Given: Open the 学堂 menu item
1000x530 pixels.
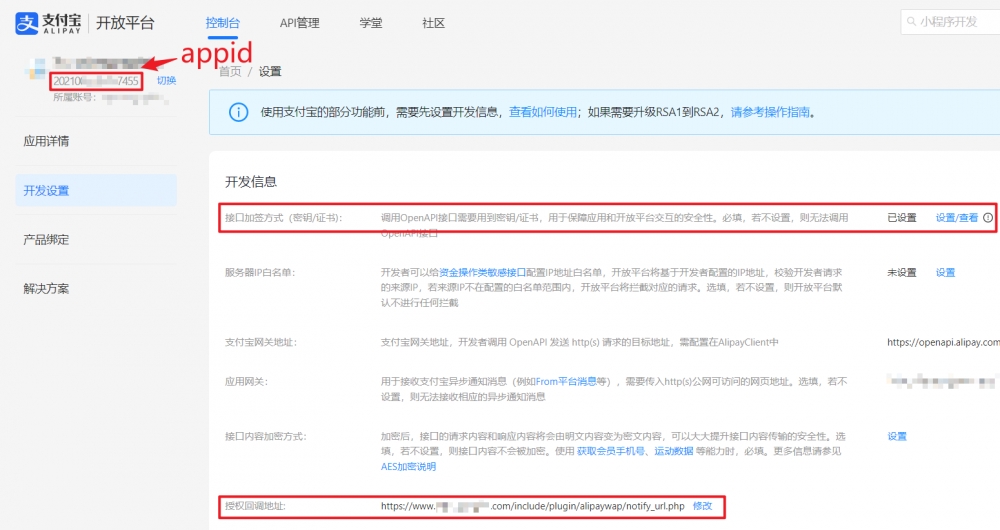Looking at the screenshot, I should click(x=371, y=23).
